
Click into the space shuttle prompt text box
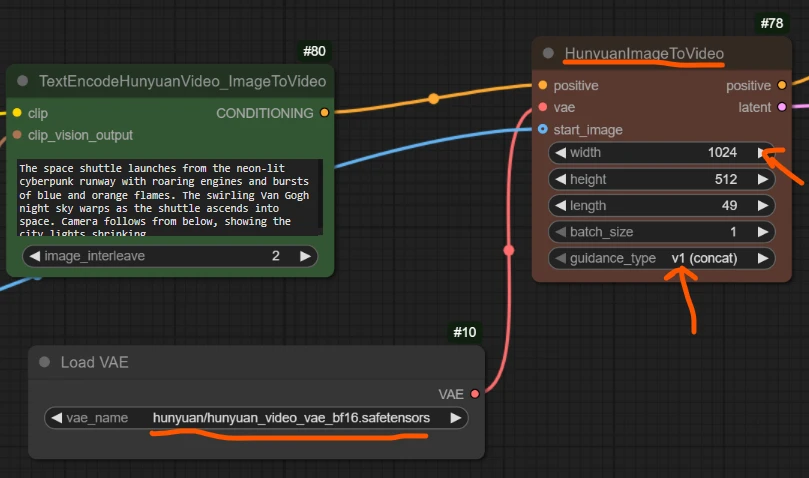pos(170,197)
